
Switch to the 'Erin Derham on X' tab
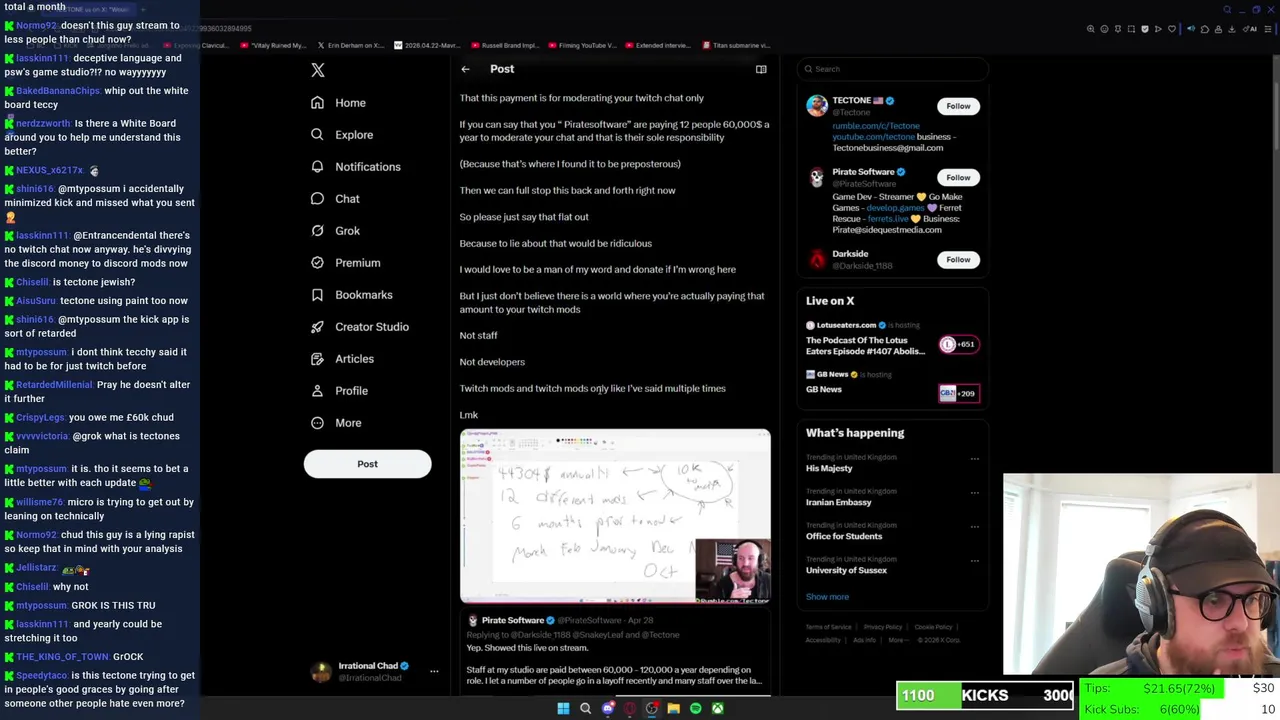350,45
